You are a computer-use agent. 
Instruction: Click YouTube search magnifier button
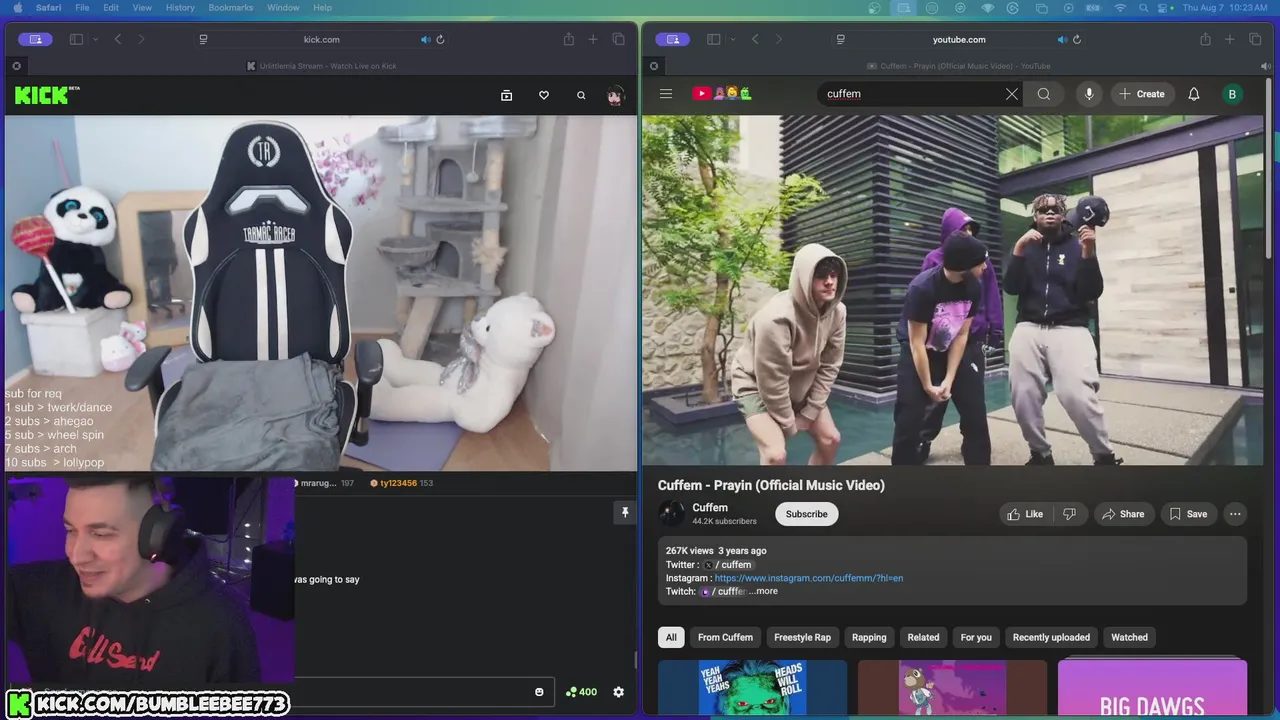point(1044,94)
